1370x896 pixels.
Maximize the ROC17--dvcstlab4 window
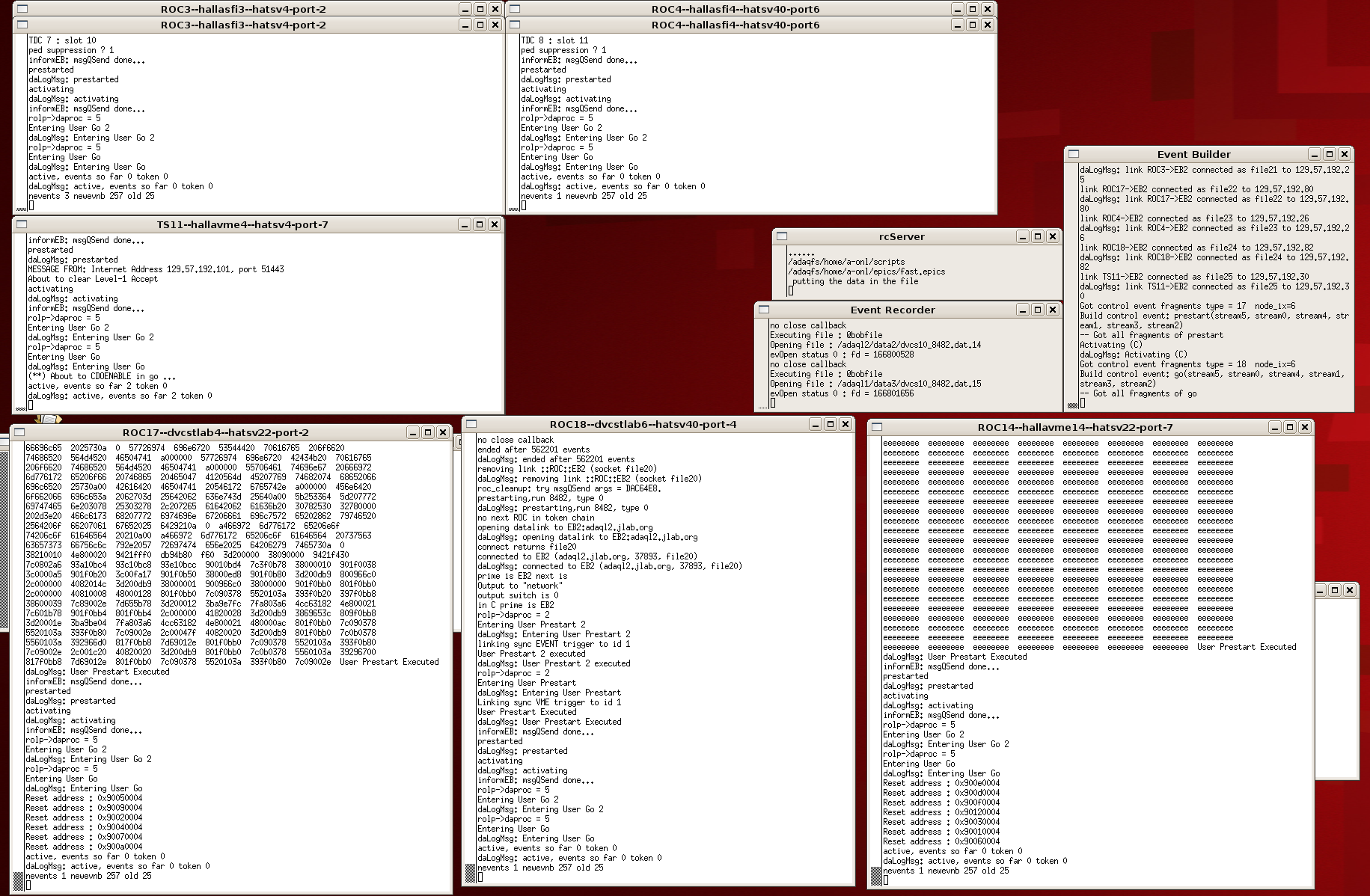(428, 432)
